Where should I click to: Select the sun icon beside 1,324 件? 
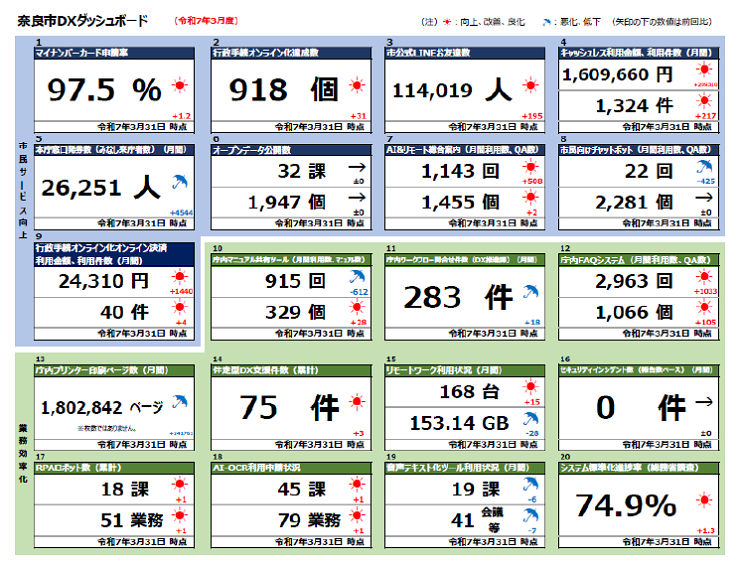click(704, 101)
